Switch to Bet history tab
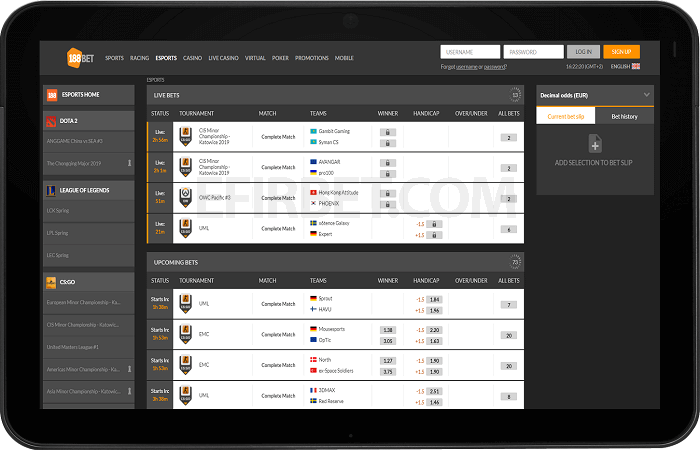 coord(625,116)
